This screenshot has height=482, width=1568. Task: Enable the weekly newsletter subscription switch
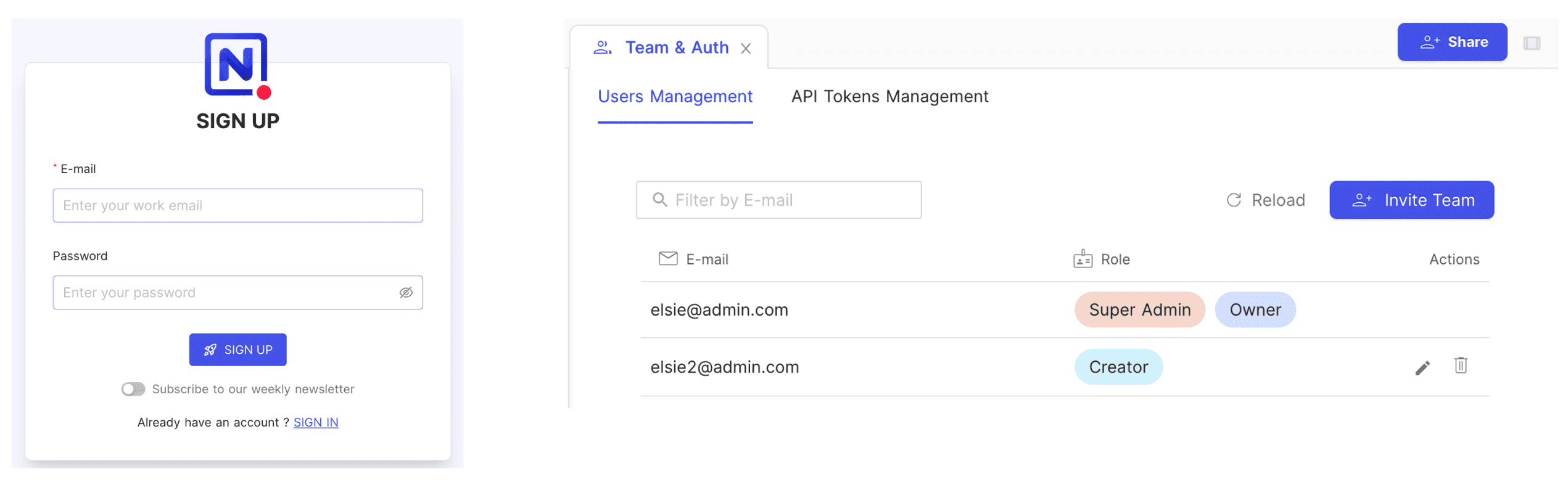pos(133,390)
